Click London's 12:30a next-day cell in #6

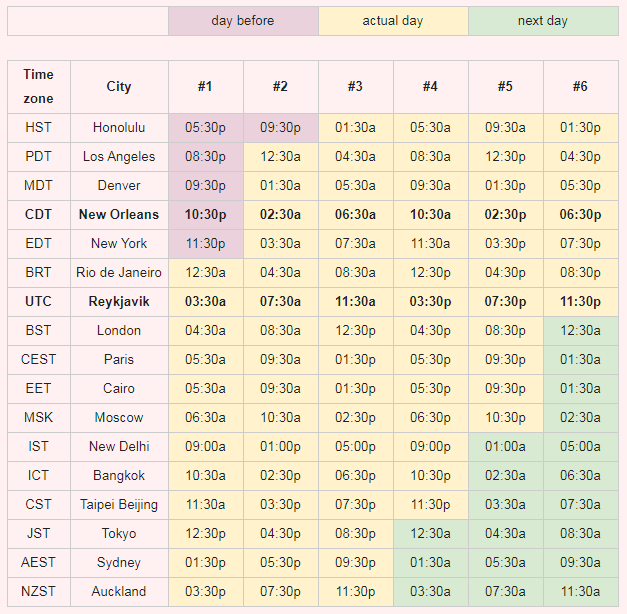tap(581, 331)
